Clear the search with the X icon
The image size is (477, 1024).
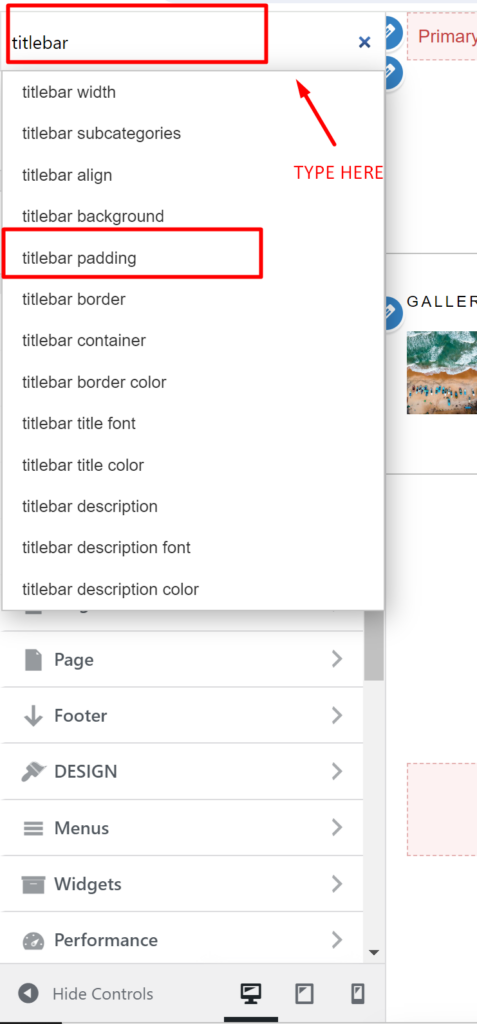[x=365, y=42]
